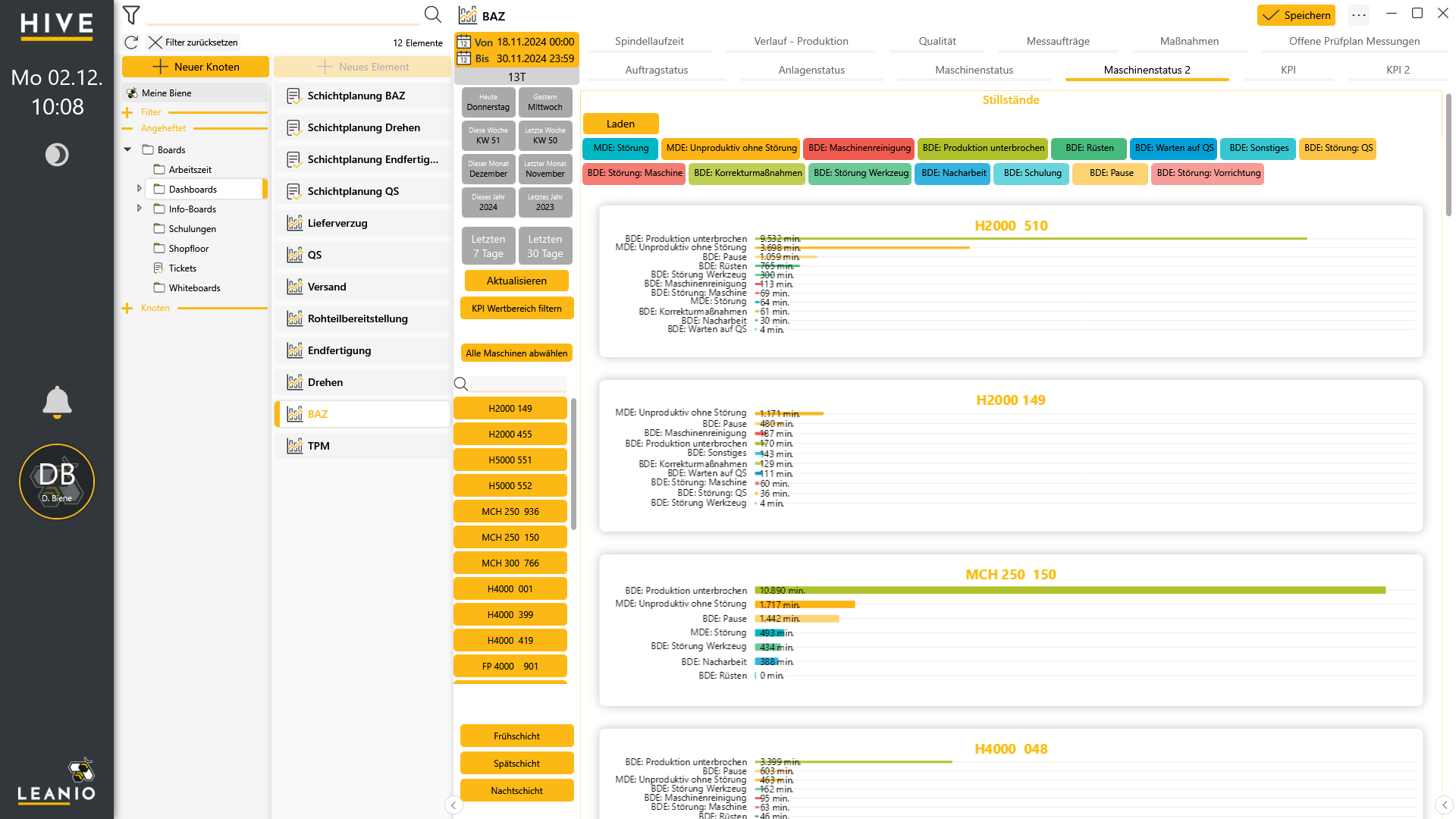Click the Speichern save button
The width and height of the screenshot is (1456, 819).
1296,15
